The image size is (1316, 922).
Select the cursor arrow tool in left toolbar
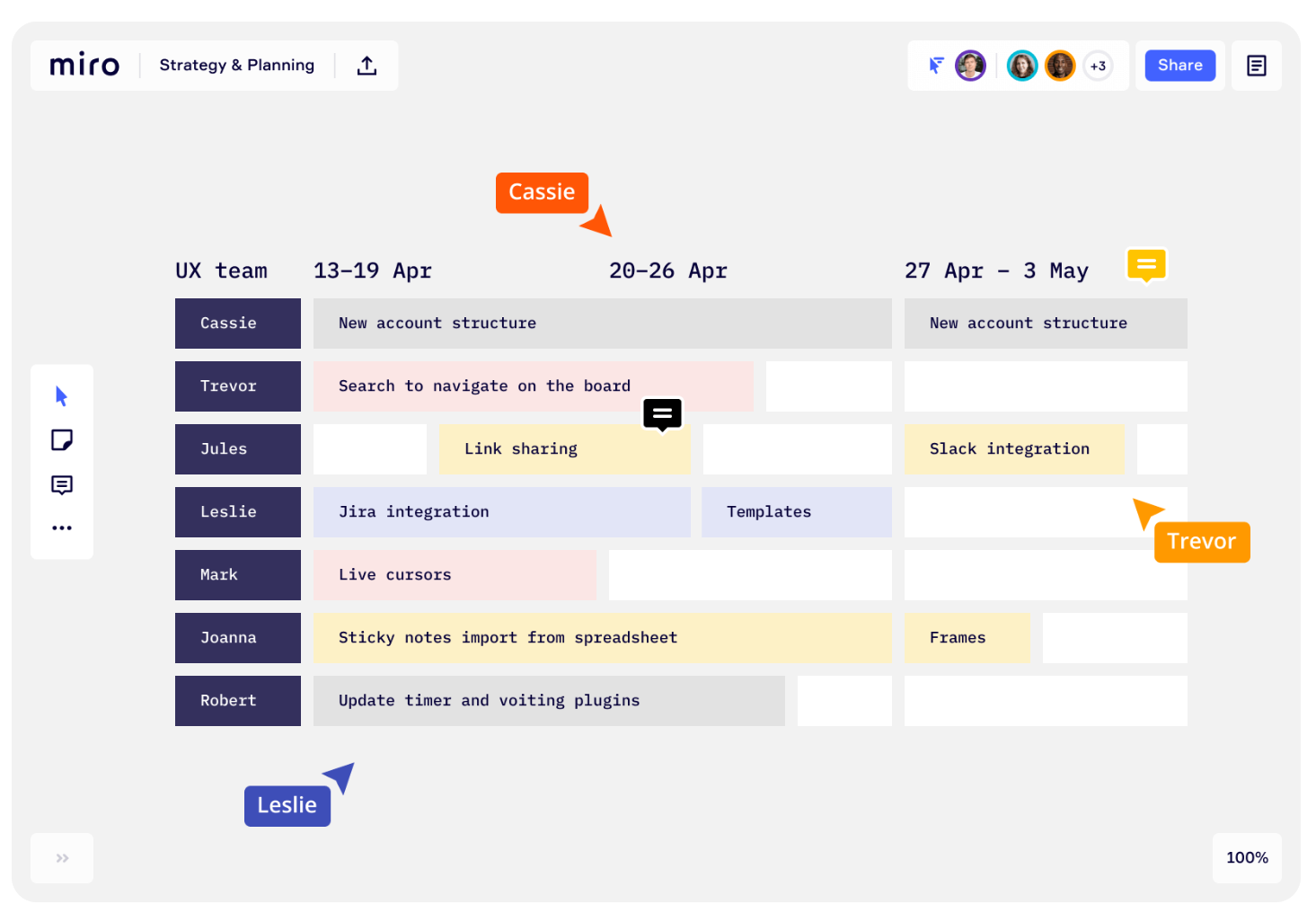[x=61, y=396]
